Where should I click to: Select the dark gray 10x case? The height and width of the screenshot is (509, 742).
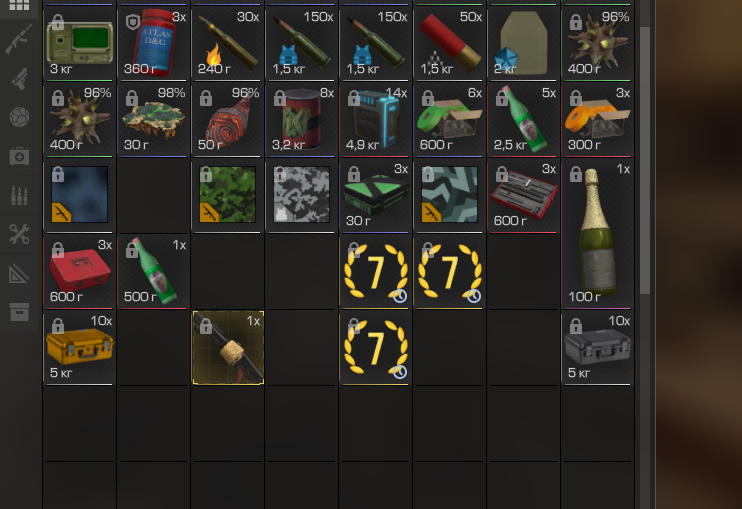pos(598,347)
